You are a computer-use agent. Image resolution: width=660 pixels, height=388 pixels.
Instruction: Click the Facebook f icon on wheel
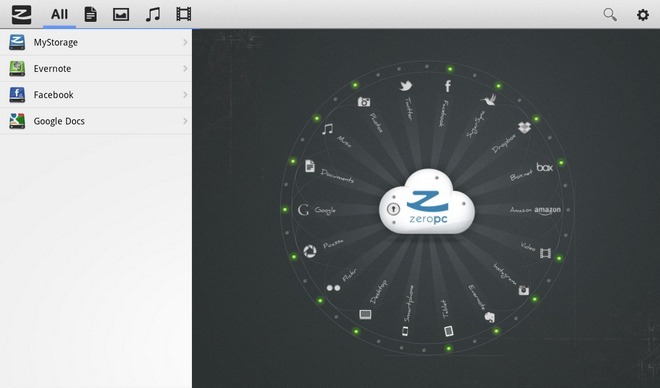(x=447, y=86)
